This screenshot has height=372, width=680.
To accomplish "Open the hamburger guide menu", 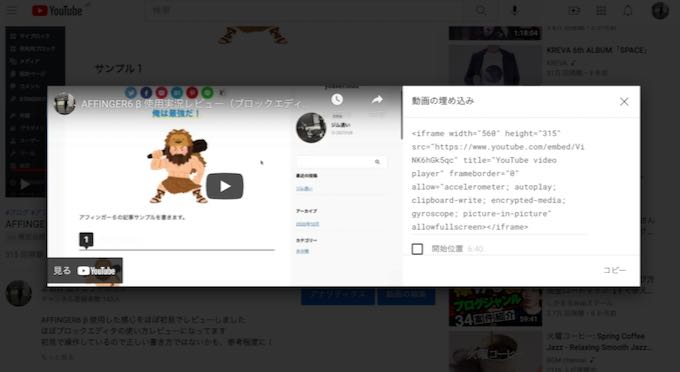I will pos(12,10).
